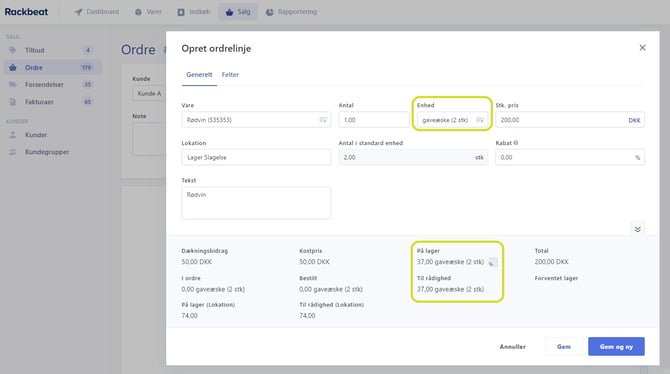Image resolution: width=670 pixels, height=374 pixels.
Task: Click Total value 200,00 DKK
Action: tap(551, 262)
